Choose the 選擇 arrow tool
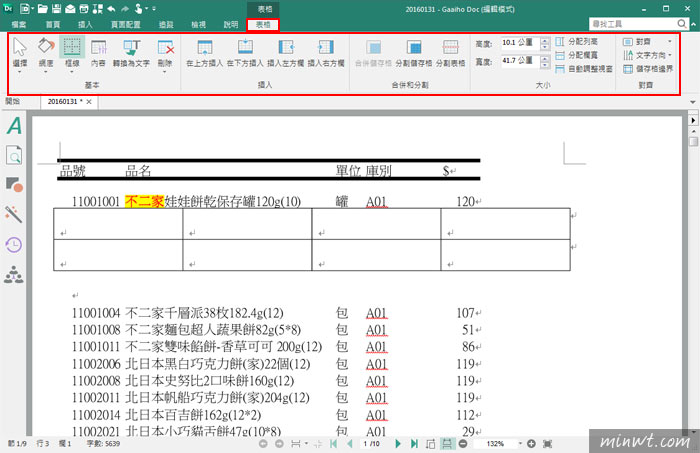700x453 pixels. click(x=20, y=46)
